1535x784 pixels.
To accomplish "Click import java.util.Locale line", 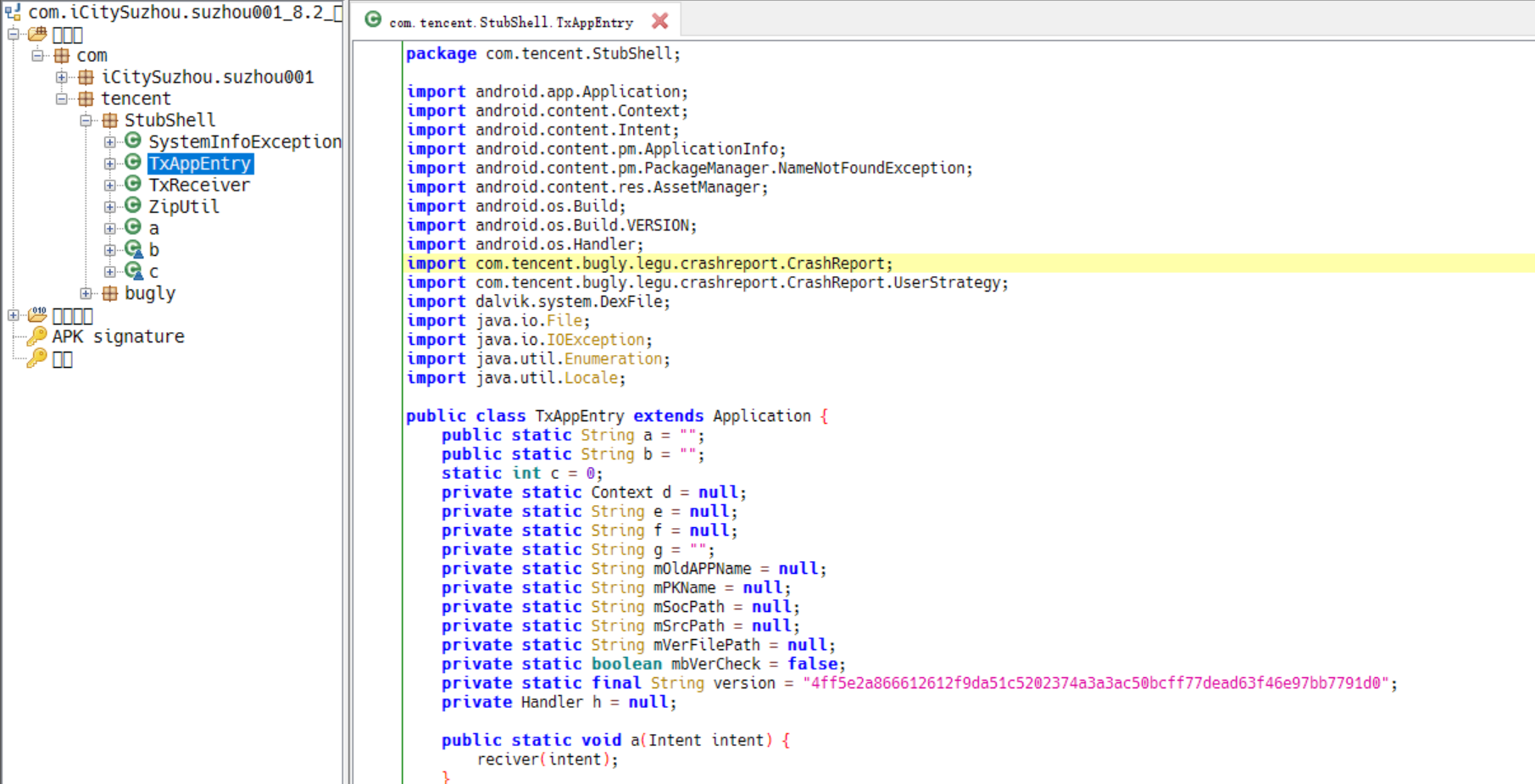I will [x=516, y=378].
